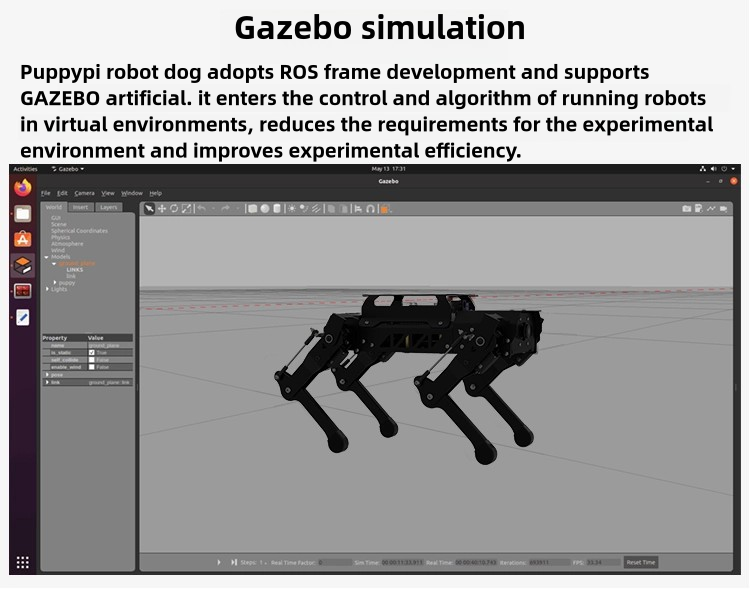Open Firefox from the dock

[22, 188]
